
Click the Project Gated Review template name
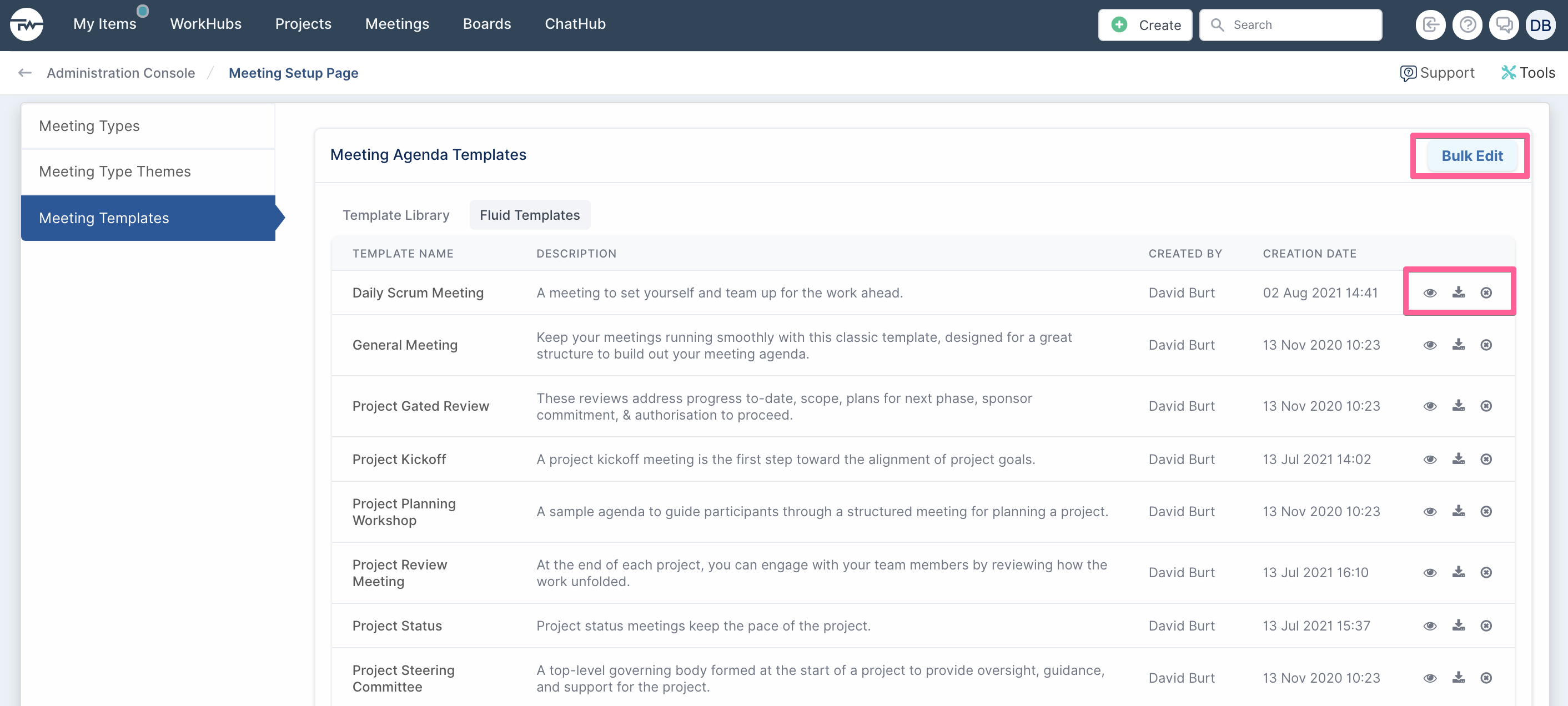pyautogui.click(x=421, y=406)
